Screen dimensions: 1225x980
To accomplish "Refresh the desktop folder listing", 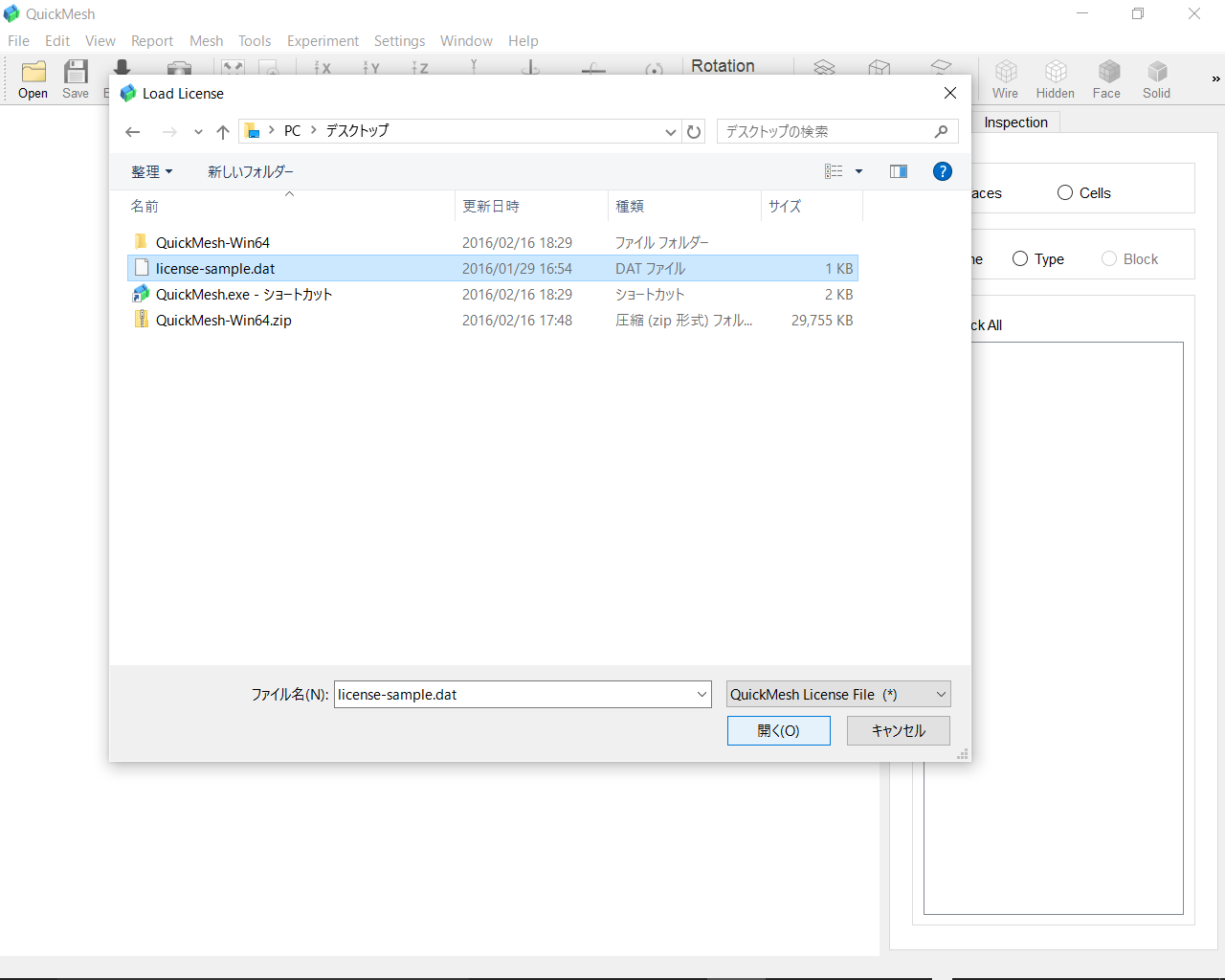I will tap(694, 132).
